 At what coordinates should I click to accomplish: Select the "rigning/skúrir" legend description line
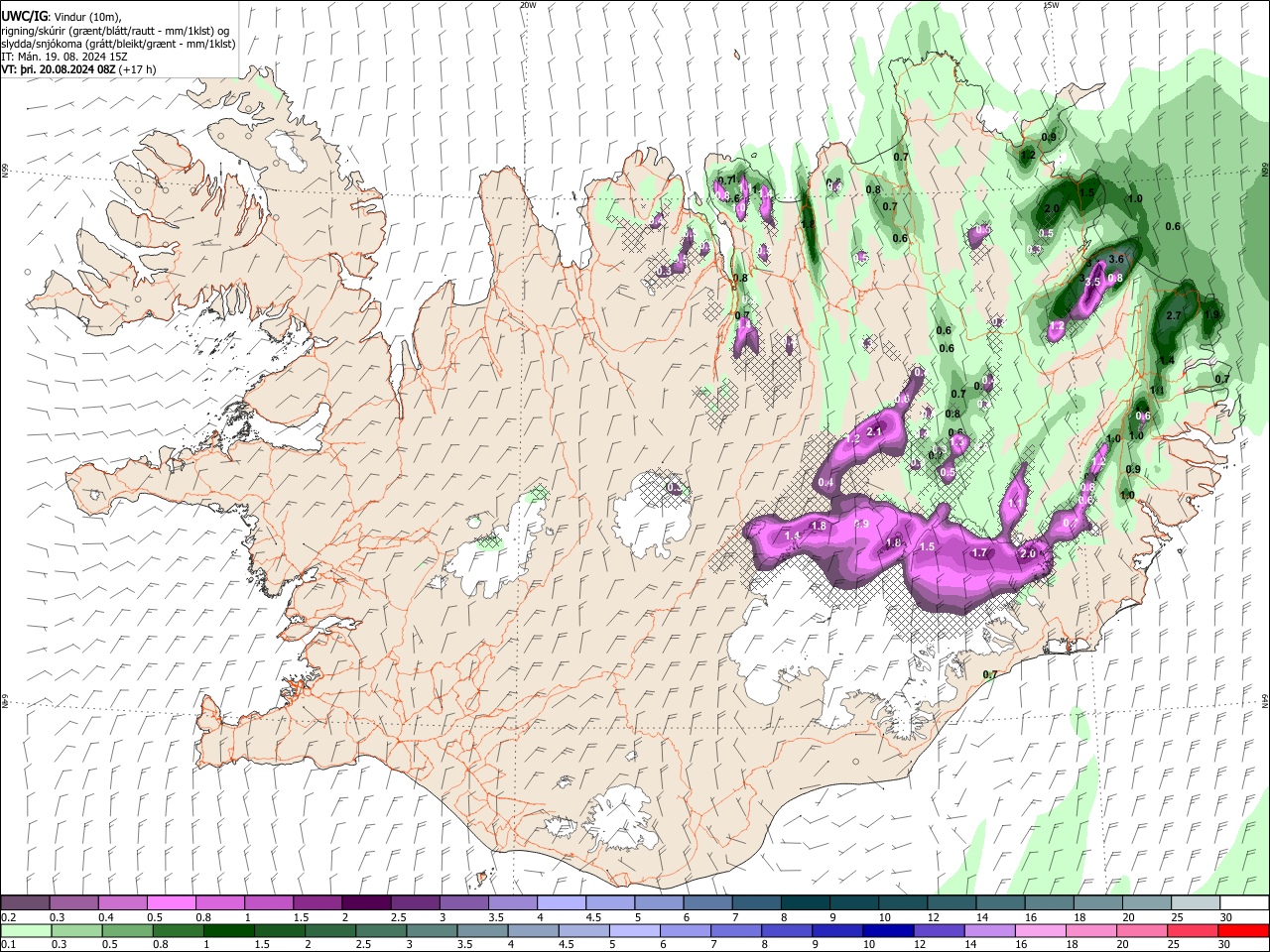pyautogui.click(x=115, y=31)
